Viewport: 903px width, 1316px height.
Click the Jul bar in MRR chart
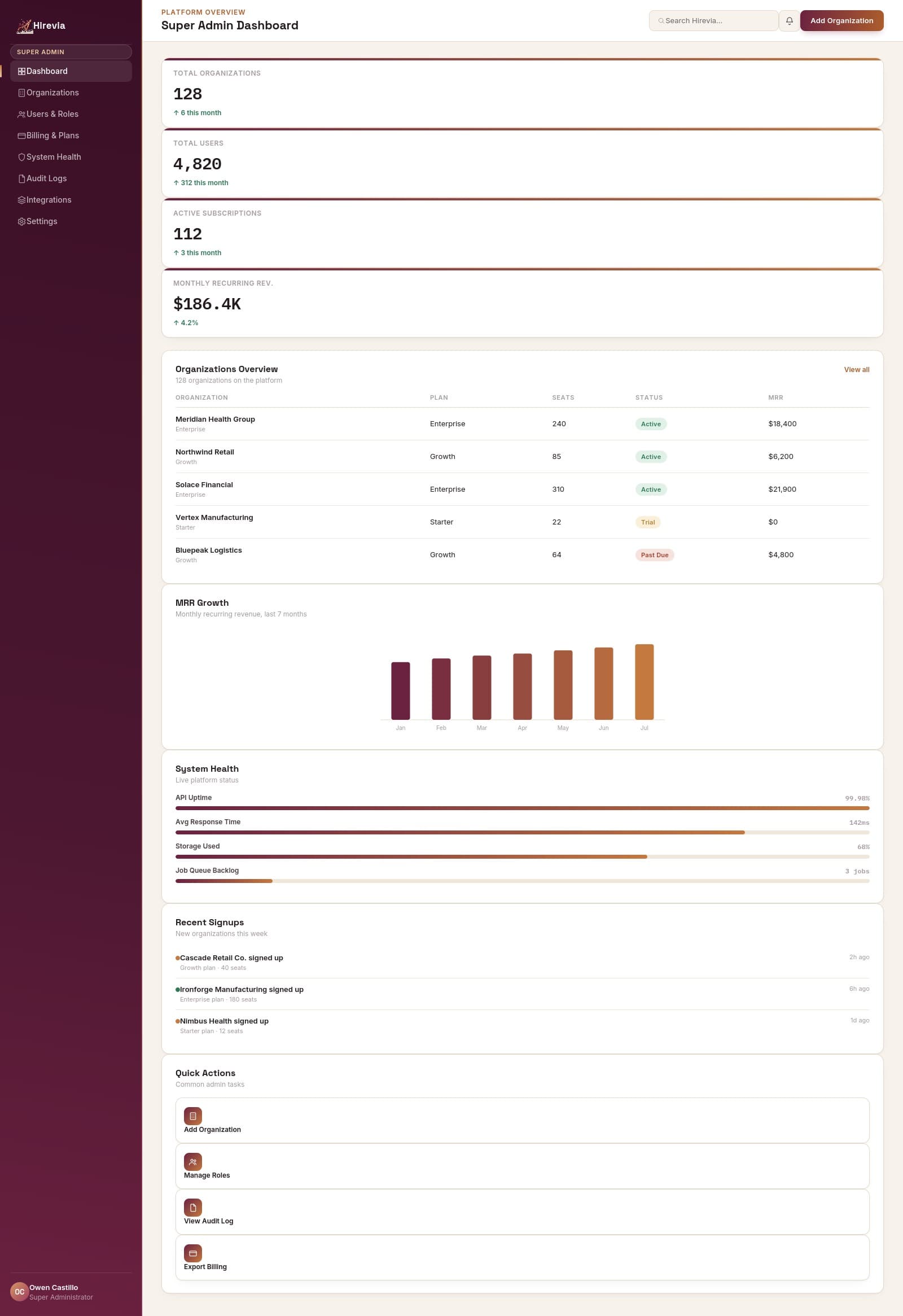(645, 682)
